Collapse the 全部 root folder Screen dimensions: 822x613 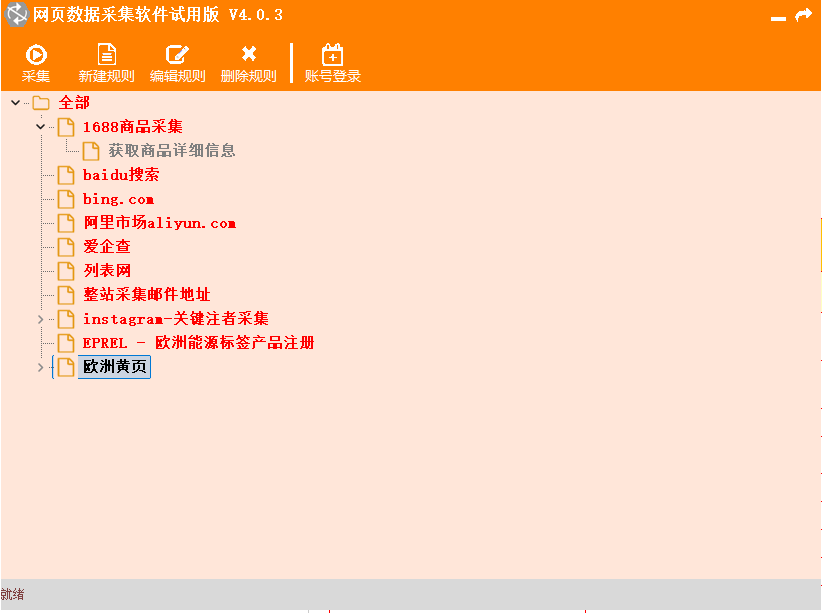click(x=16, y=103)
